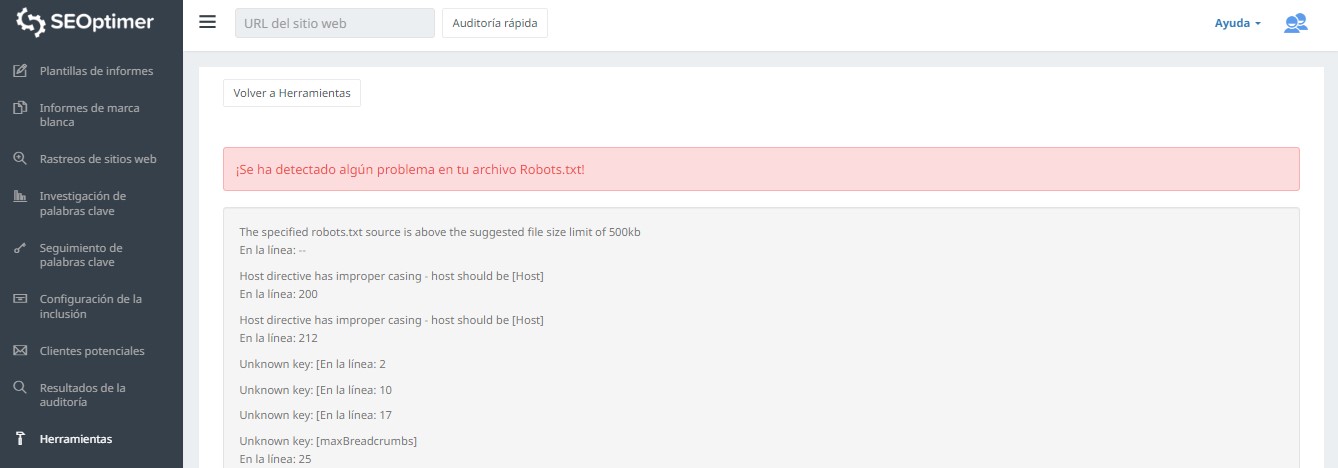Toggle the hamburger sidebar menu

(x=208, y=22)
